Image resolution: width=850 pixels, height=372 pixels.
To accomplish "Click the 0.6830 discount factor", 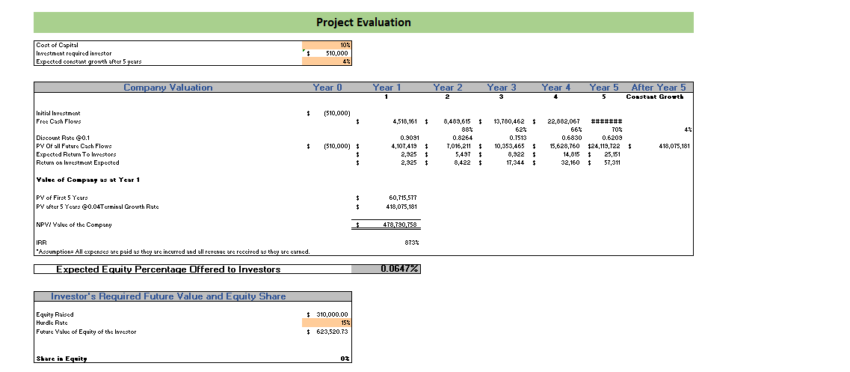I will click(x=573, y=138).
